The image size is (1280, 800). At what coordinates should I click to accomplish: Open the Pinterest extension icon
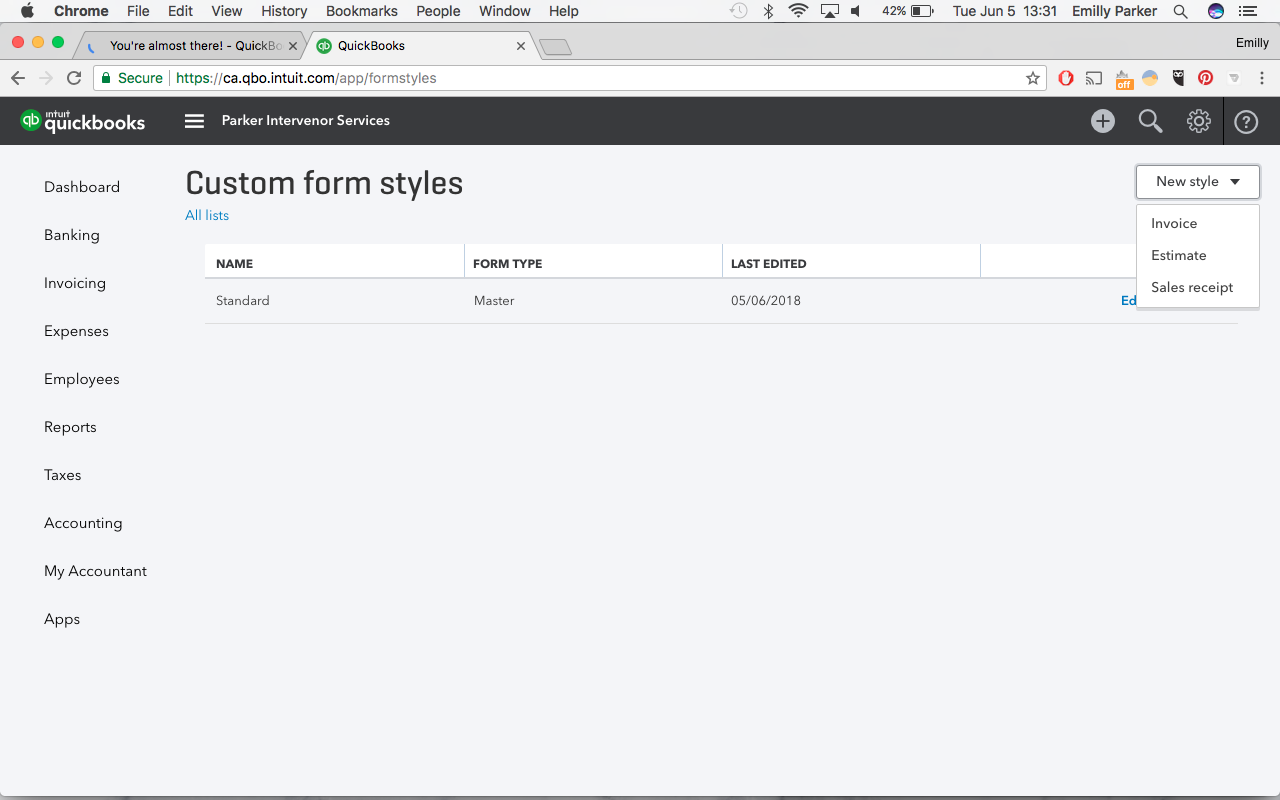click(1205, 77)
